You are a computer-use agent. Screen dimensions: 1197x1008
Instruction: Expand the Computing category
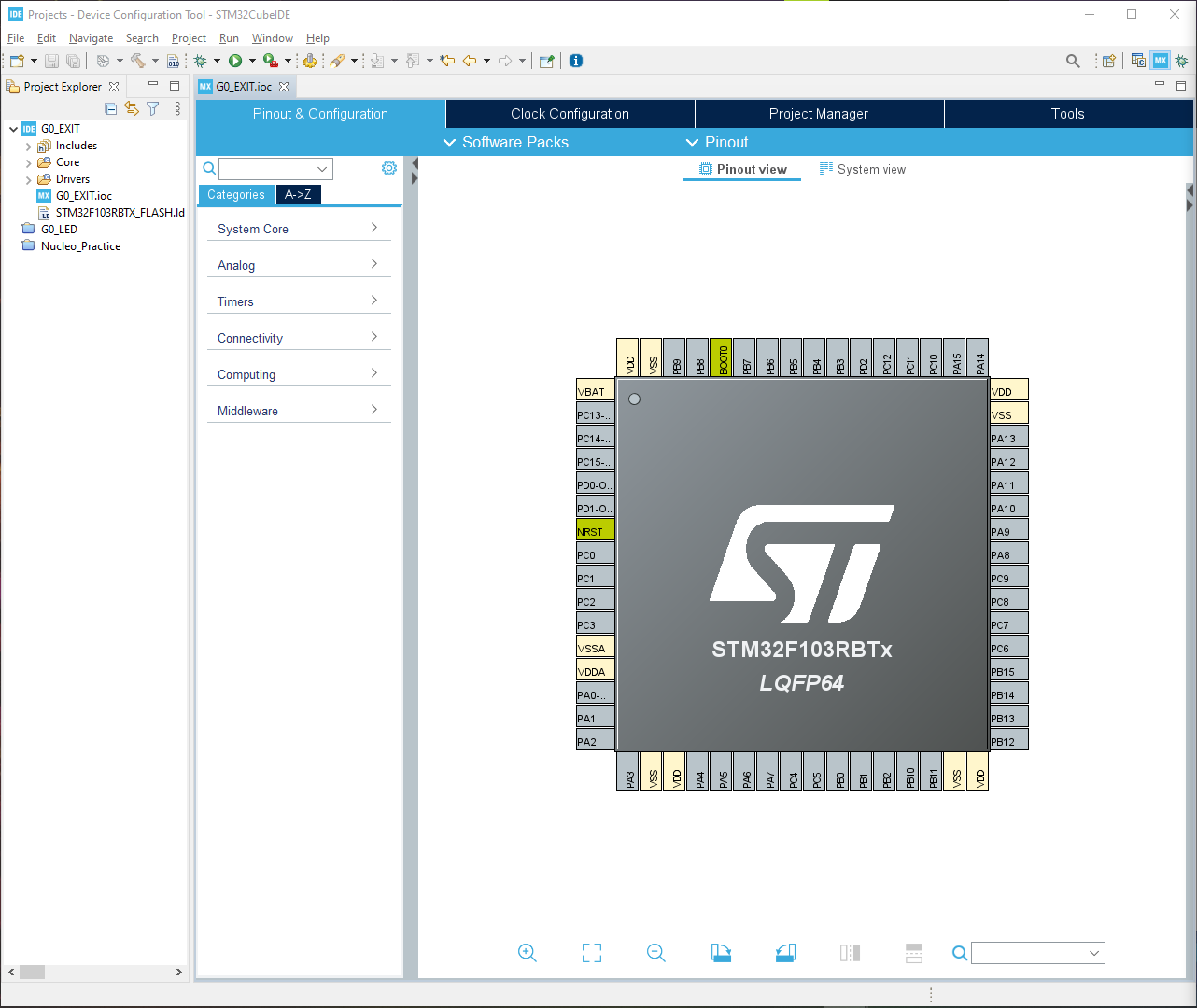(299, 374)
